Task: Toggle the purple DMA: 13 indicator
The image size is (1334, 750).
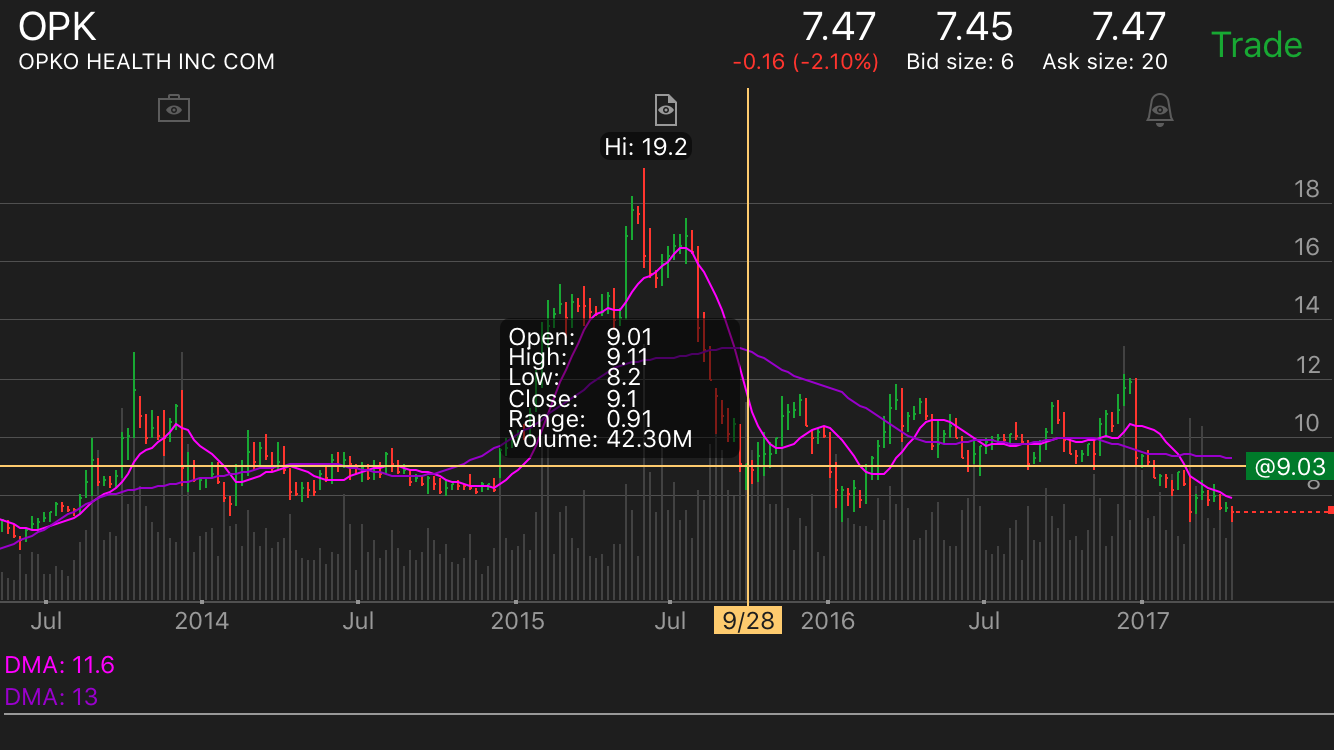Action: point(52,697)
